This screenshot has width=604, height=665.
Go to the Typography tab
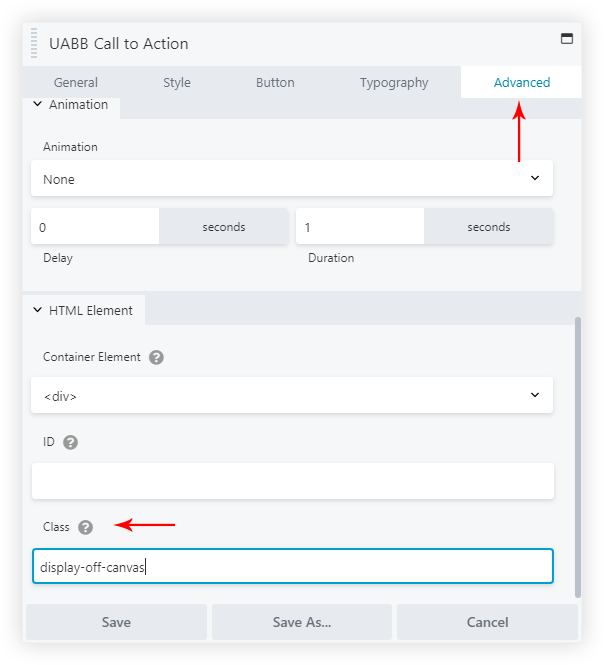394,83
